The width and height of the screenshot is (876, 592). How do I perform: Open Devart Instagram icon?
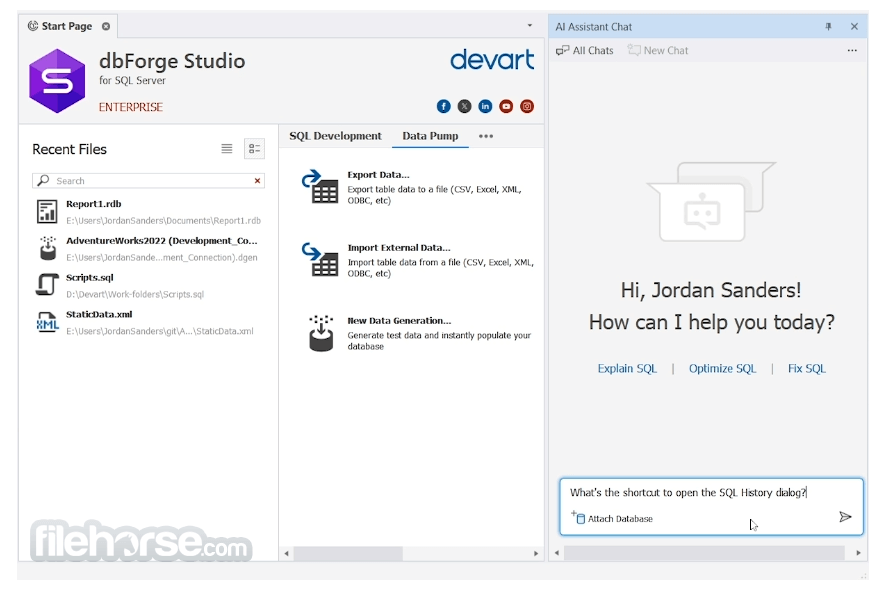point(527,106)
